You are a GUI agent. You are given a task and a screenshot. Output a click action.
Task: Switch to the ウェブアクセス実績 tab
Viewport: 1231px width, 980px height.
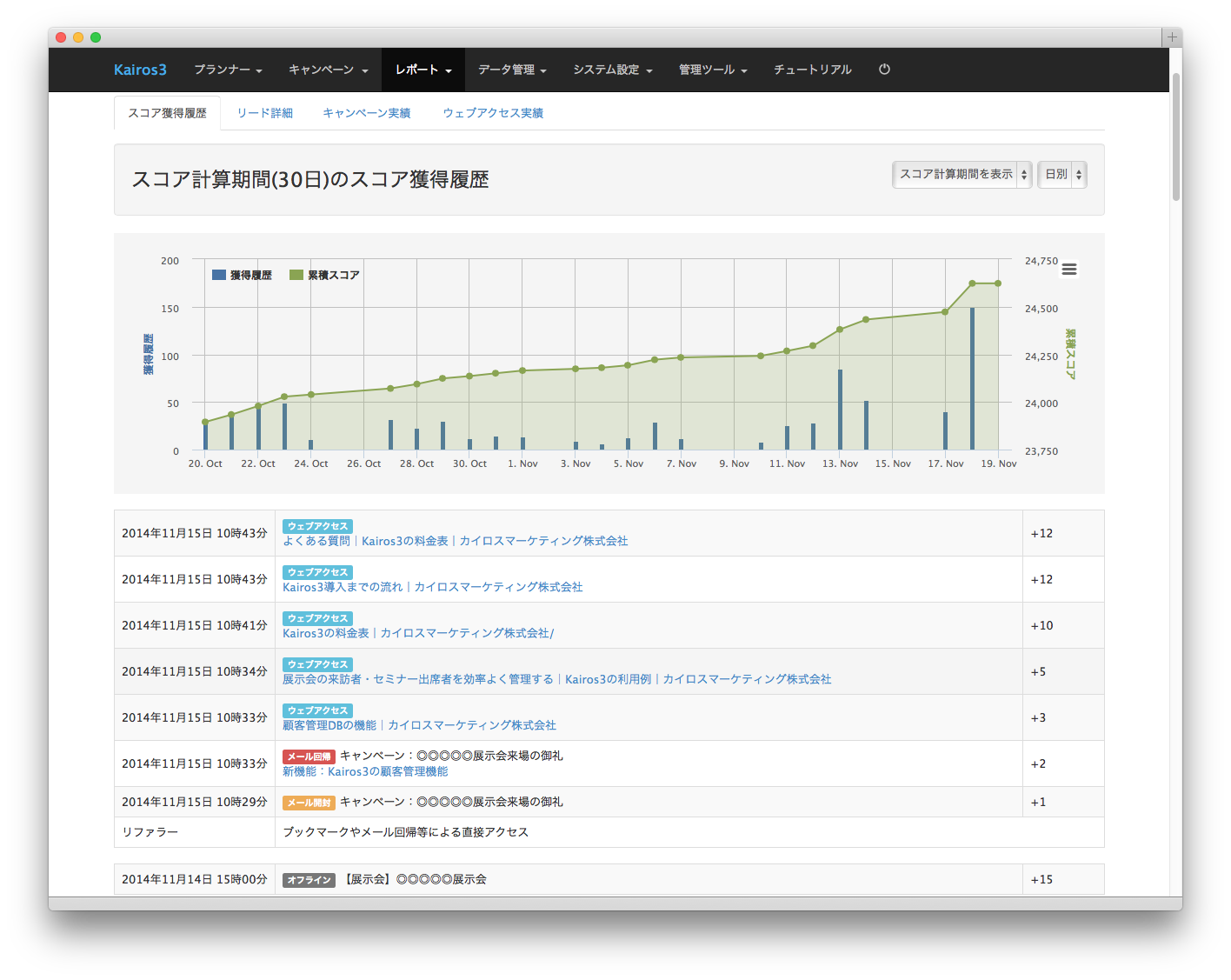tap(493, 113)
